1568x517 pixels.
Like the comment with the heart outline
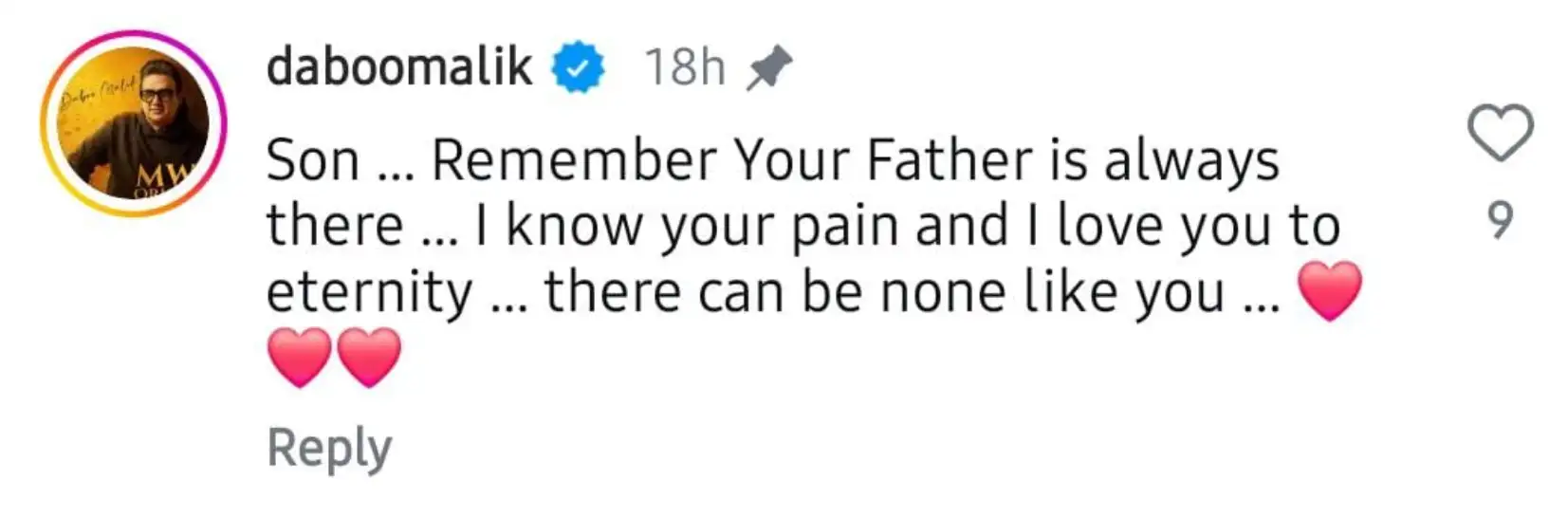(x=1500, y=134)
